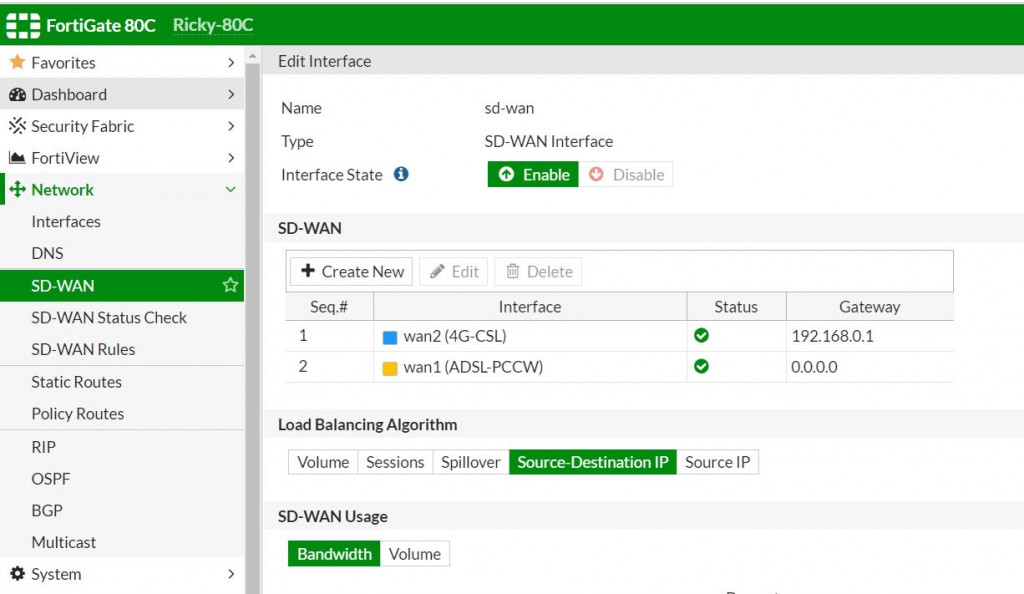The image size is (1024, 594).
Task: Sort by the Gateway column header
Action: tap(869, 307)
